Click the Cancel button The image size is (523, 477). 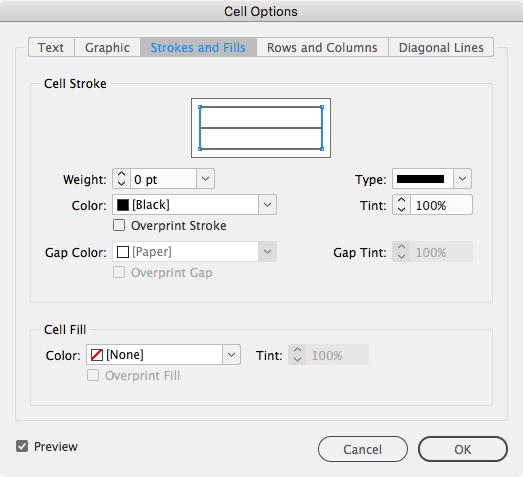point(363,449)
